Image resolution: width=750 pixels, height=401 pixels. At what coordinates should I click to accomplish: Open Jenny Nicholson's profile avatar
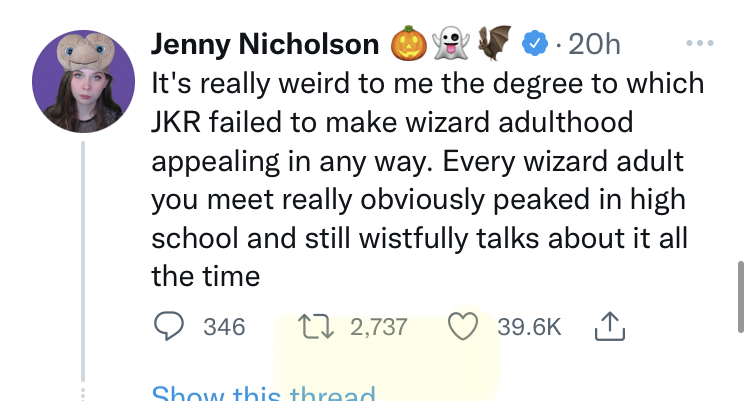[x=83, y=81]
